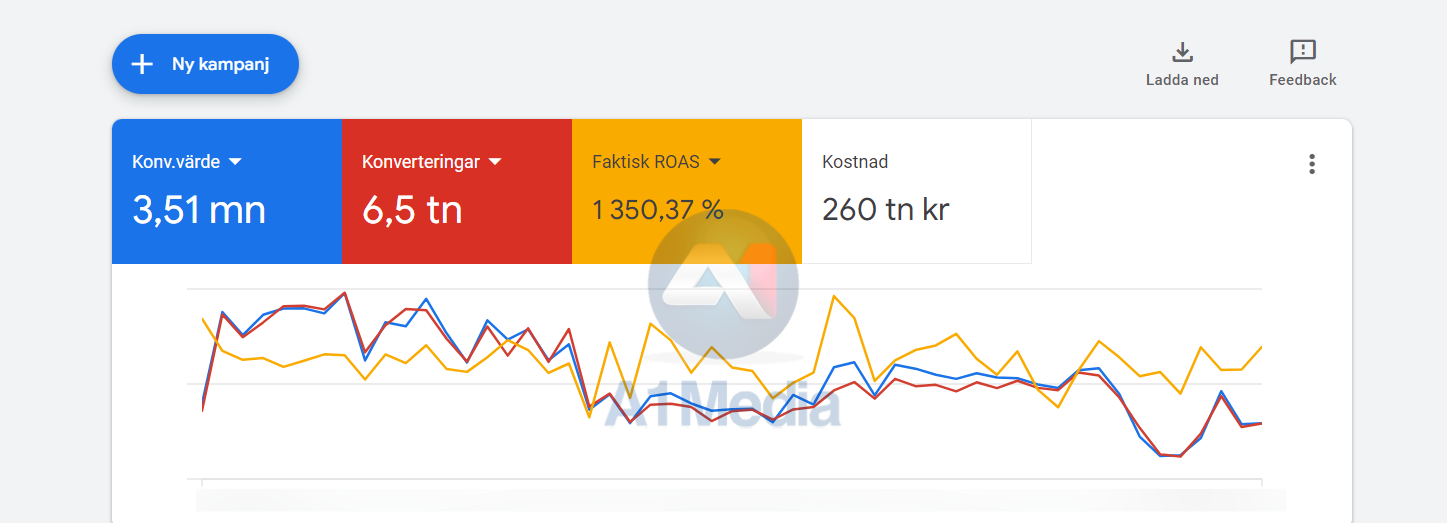Toggle the blue 3,51 mn metric value

(x=199, y=210)
